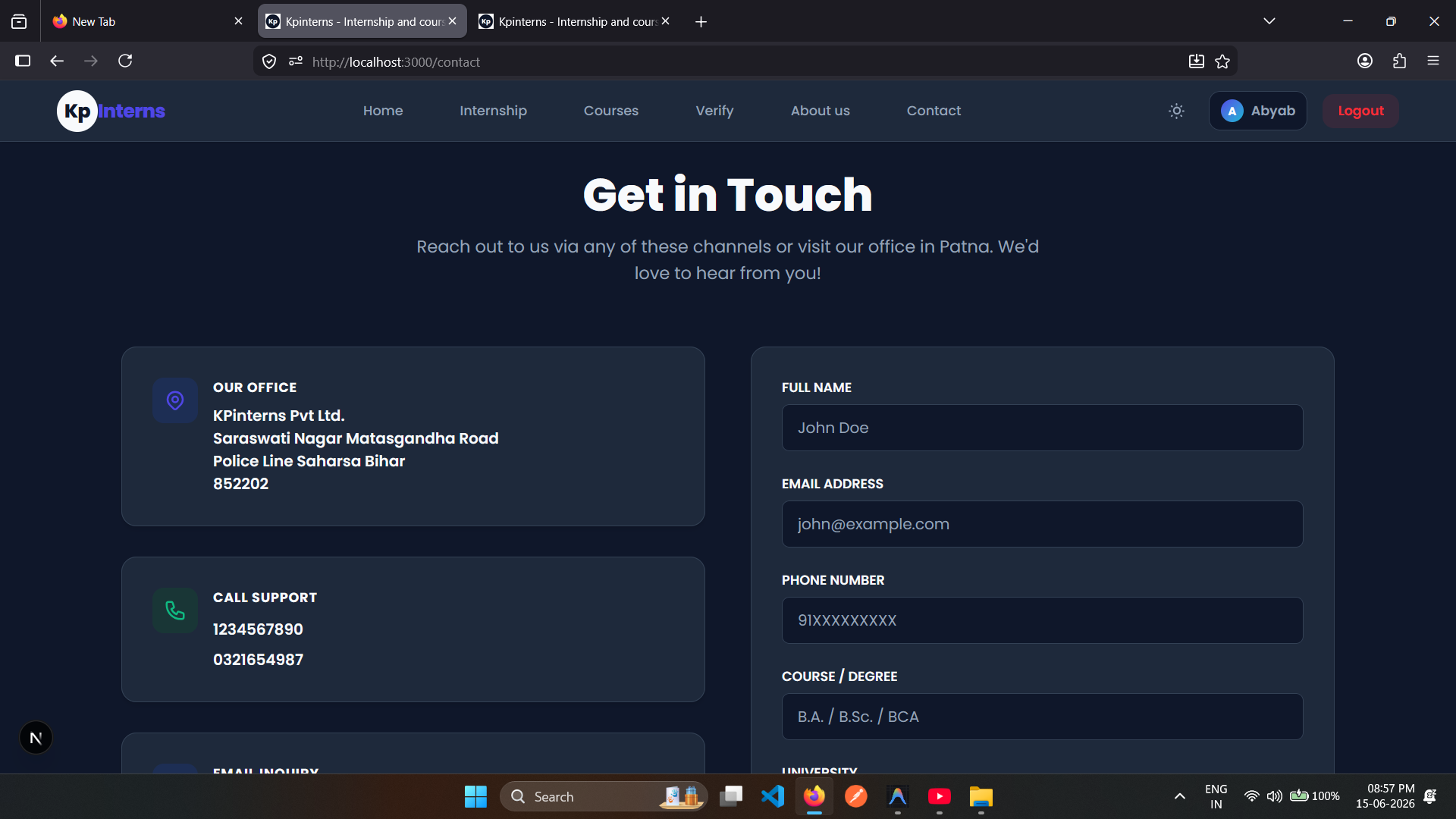Open the Internship nav link
The height and width of the screenshot is (819, 1456).
493,111
